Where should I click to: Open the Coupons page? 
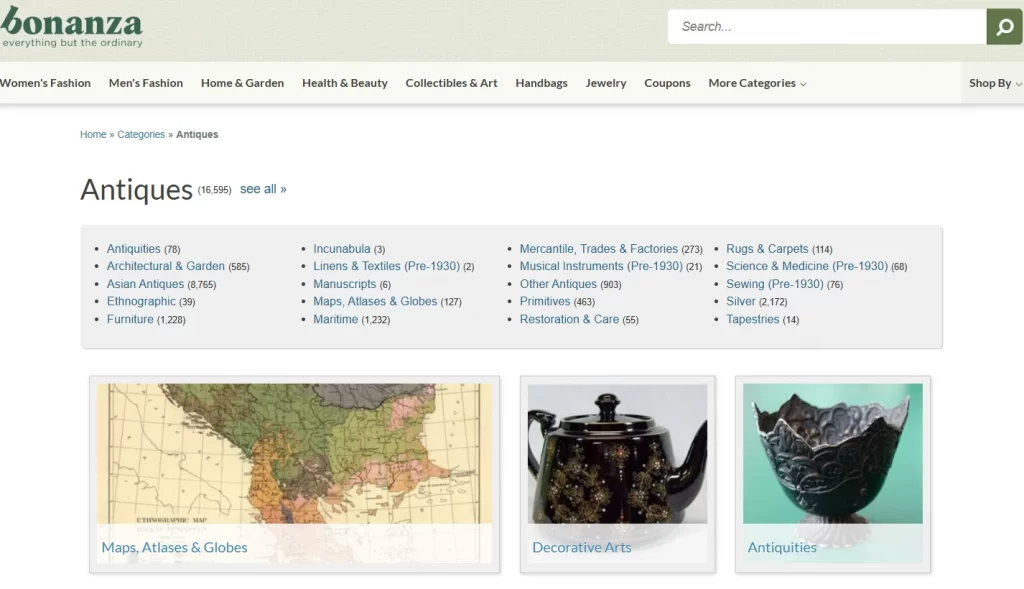(667, 83)
